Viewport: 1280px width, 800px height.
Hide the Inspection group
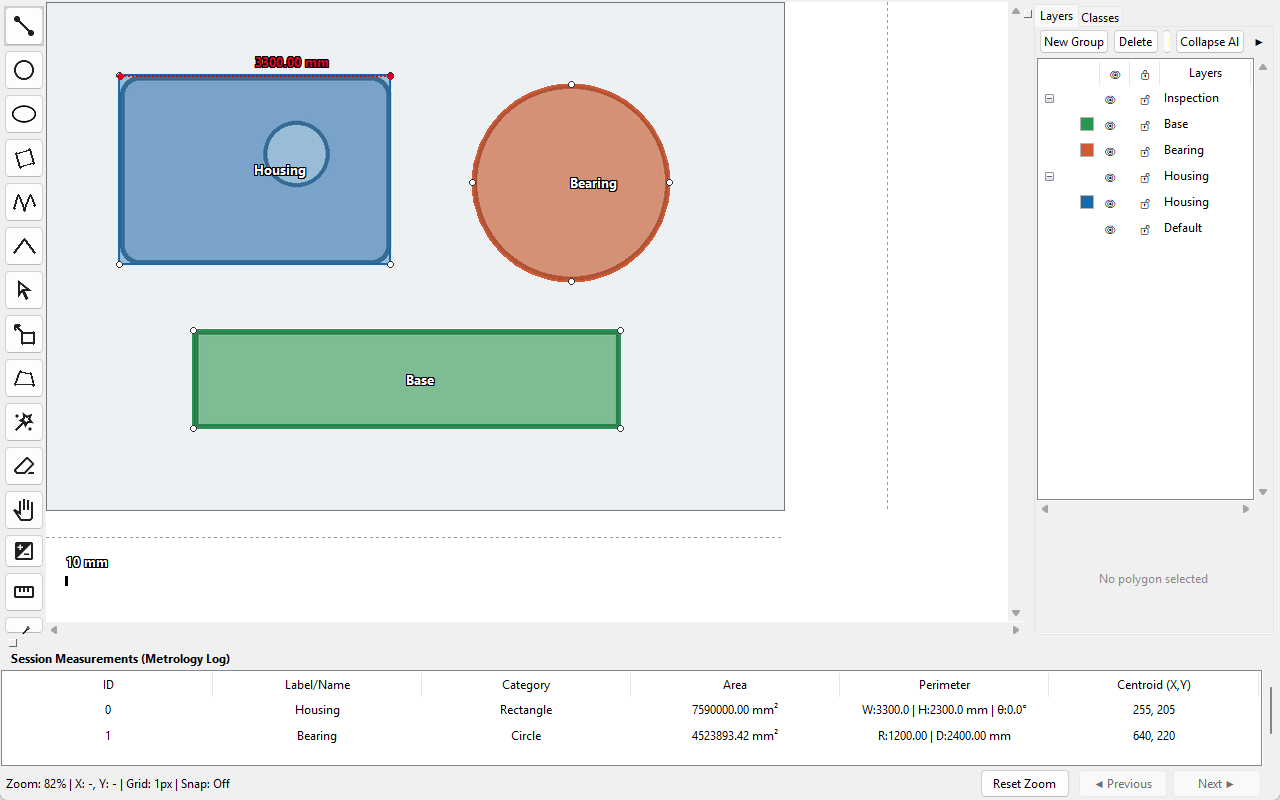(x=1110, y=99)
